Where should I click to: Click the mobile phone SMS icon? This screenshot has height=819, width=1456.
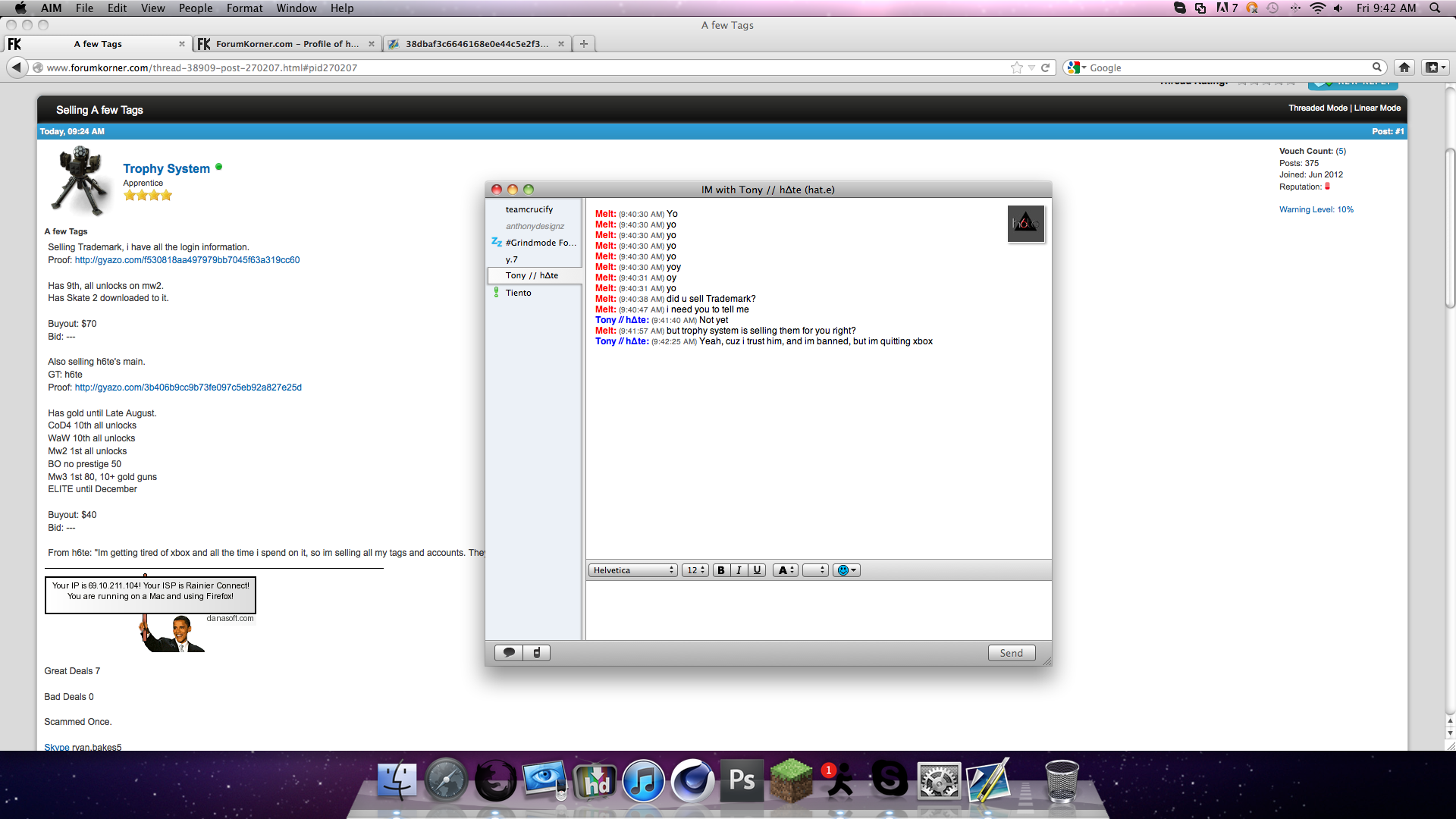click(x=537, y=653)
